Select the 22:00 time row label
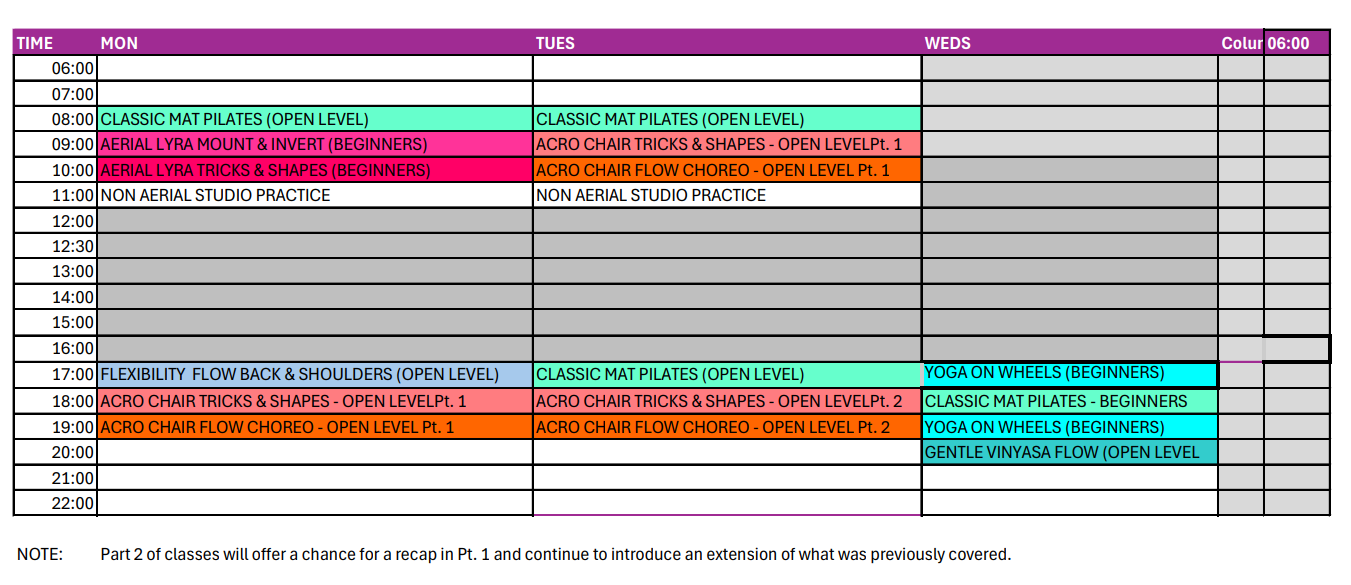1351x585 pixels. click(x=55, y=503)
